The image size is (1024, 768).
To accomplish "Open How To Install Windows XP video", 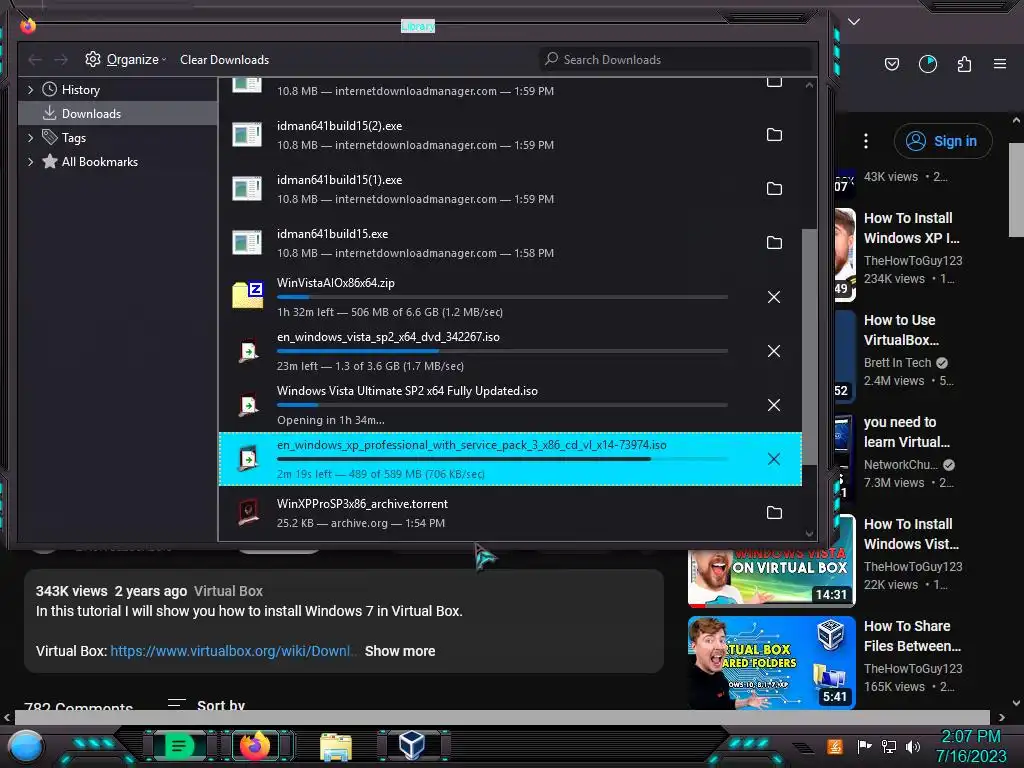I will (912, 228).
